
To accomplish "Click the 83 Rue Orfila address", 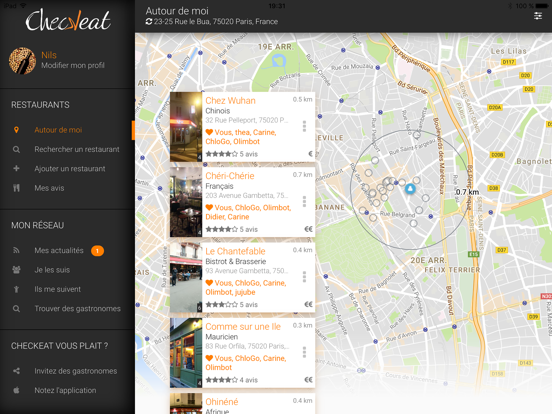I will click(247, 346).
